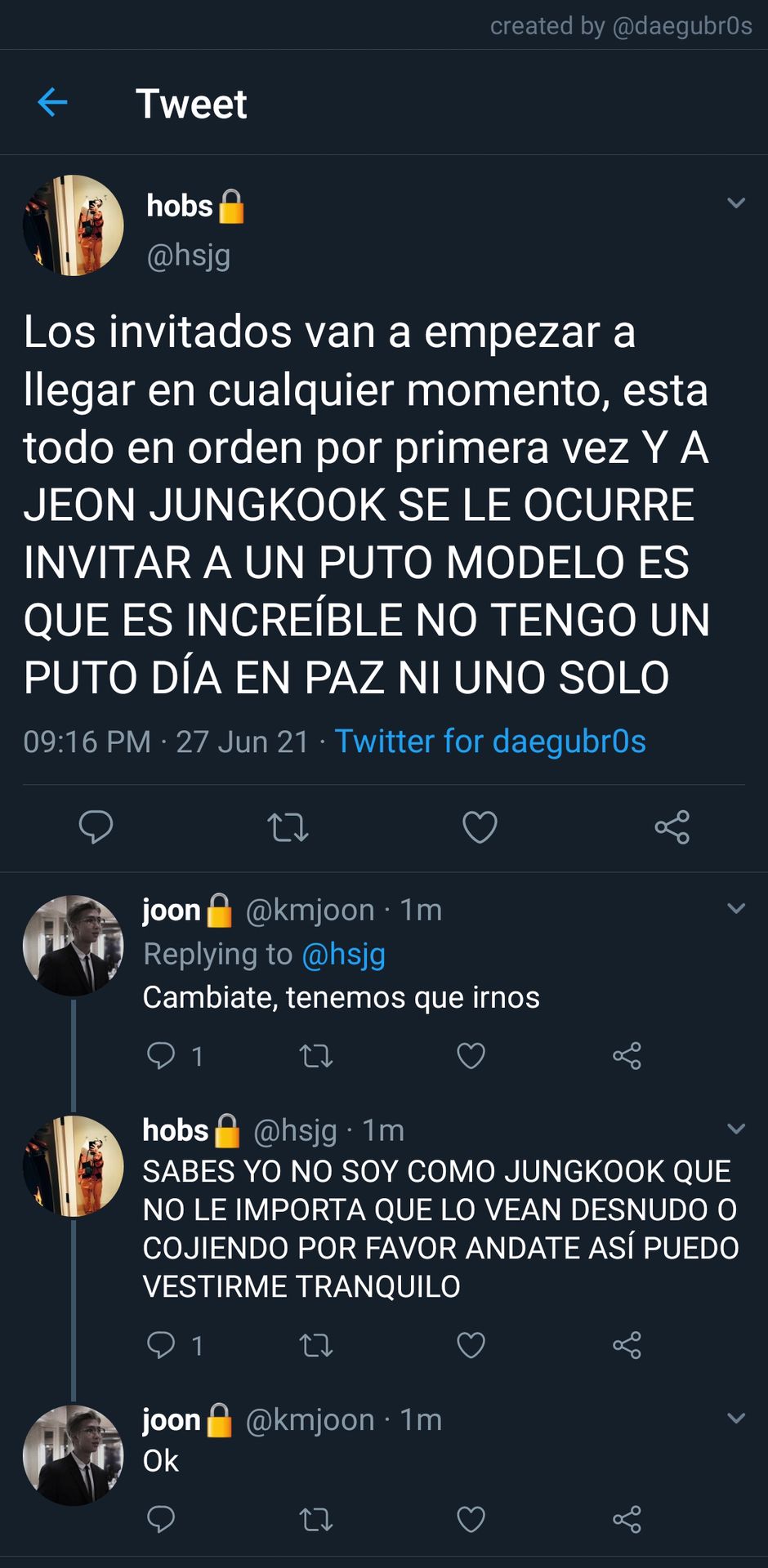Go back using the blue arrow

52,103
